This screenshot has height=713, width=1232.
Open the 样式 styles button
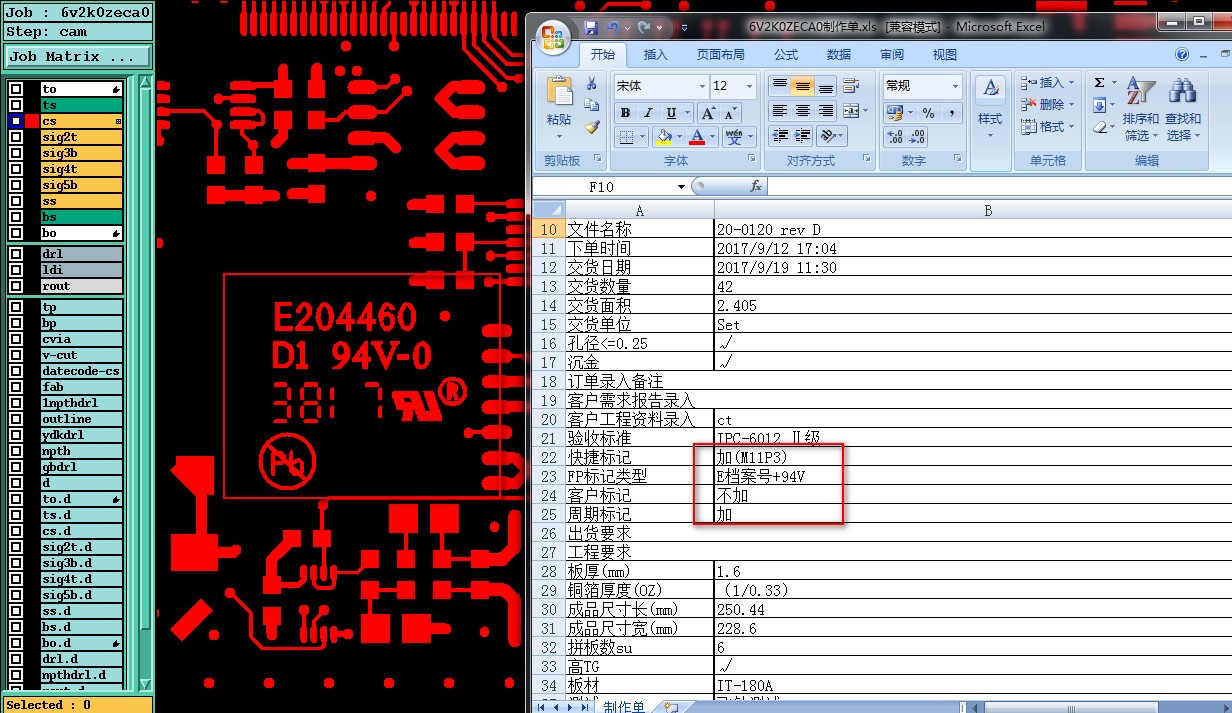[990, 108]
